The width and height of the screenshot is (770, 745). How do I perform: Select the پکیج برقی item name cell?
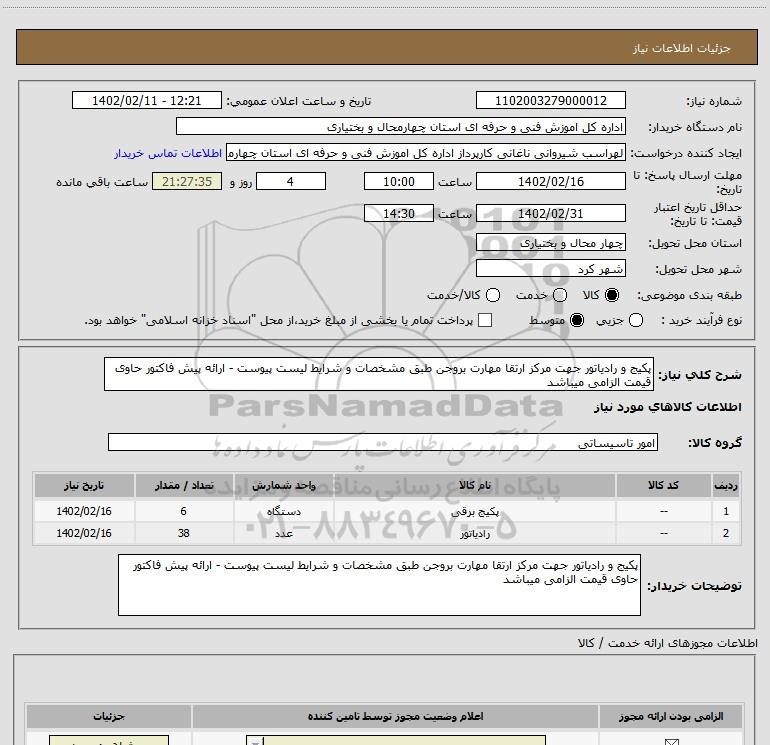(475, 511)
